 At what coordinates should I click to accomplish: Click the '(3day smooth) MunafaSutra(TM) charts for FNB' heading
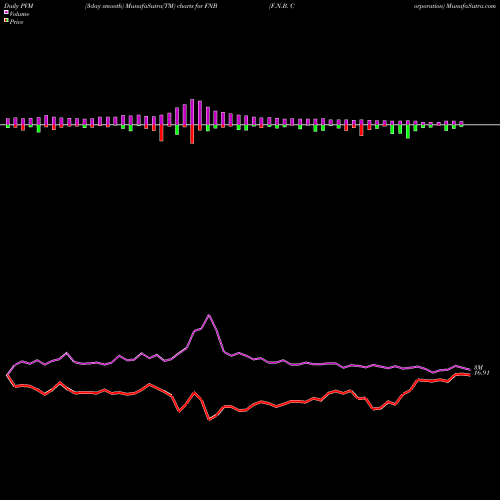pyautogui.click(x=151, y=6)
